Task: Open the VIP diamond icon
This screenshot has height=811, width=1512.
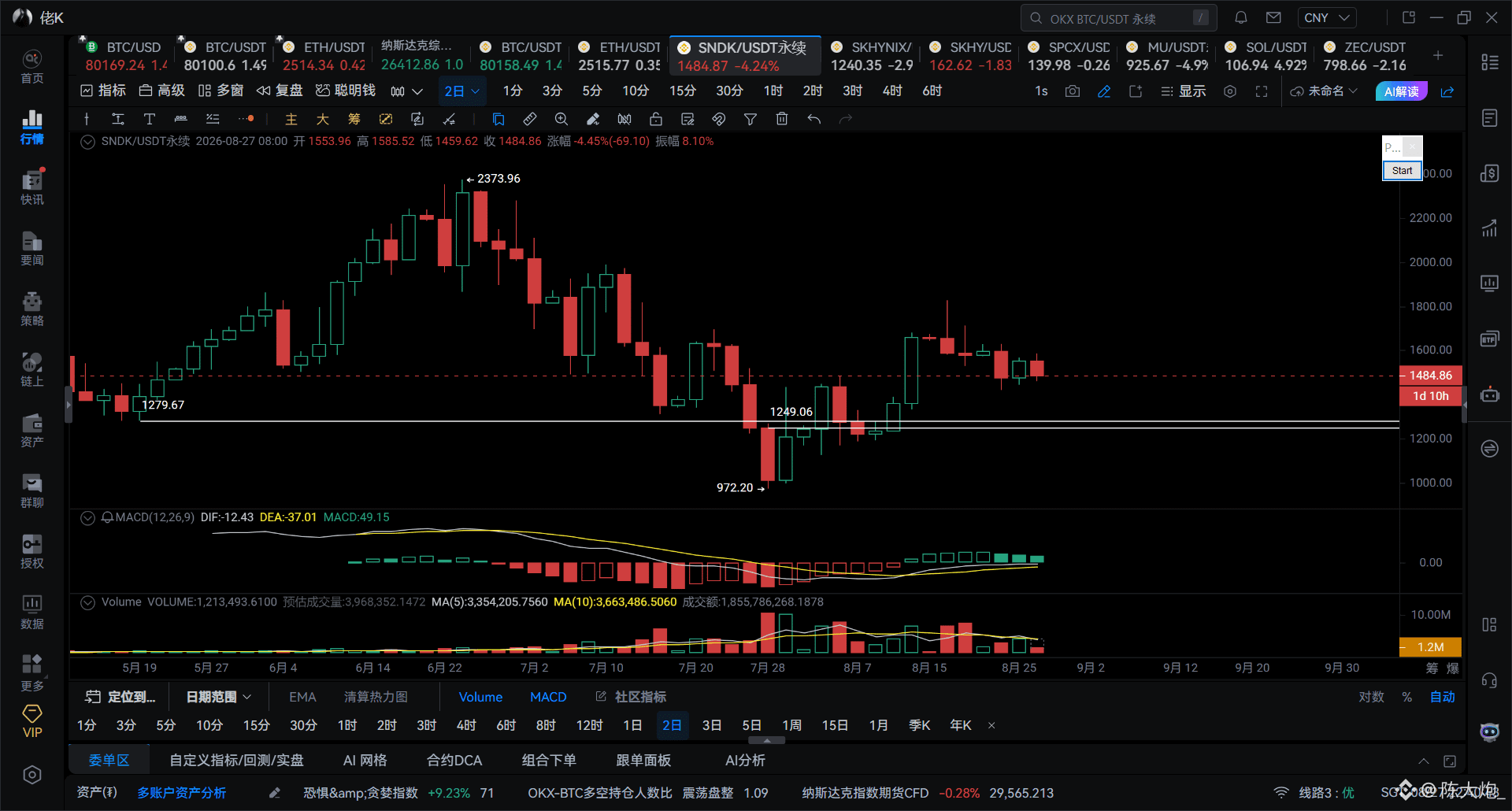Action: [x=32, y=720]
